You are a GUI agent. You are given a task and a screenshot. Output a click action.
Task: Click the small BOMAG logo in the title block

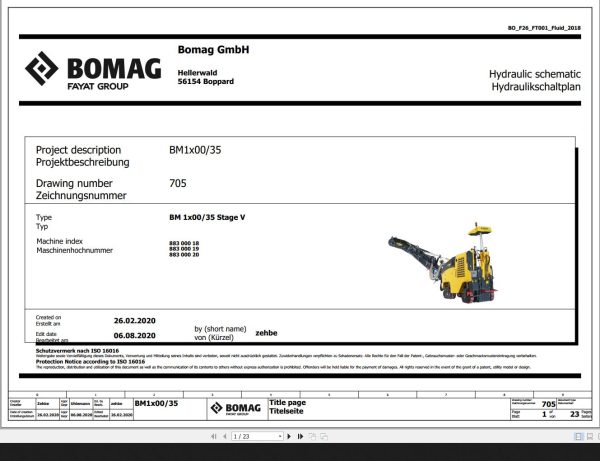(236, 409)
